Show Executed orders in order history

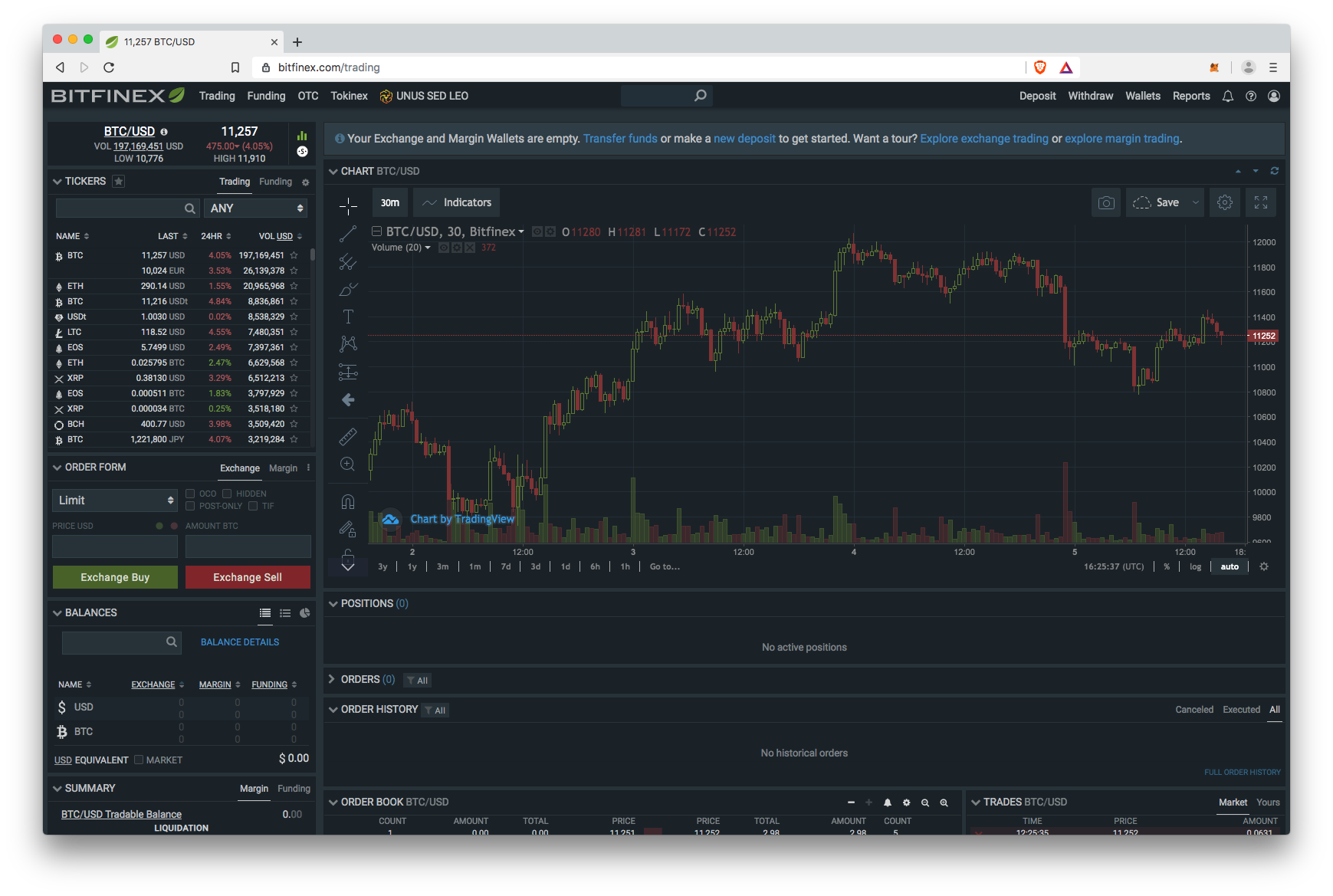(x=1241, y=710)
